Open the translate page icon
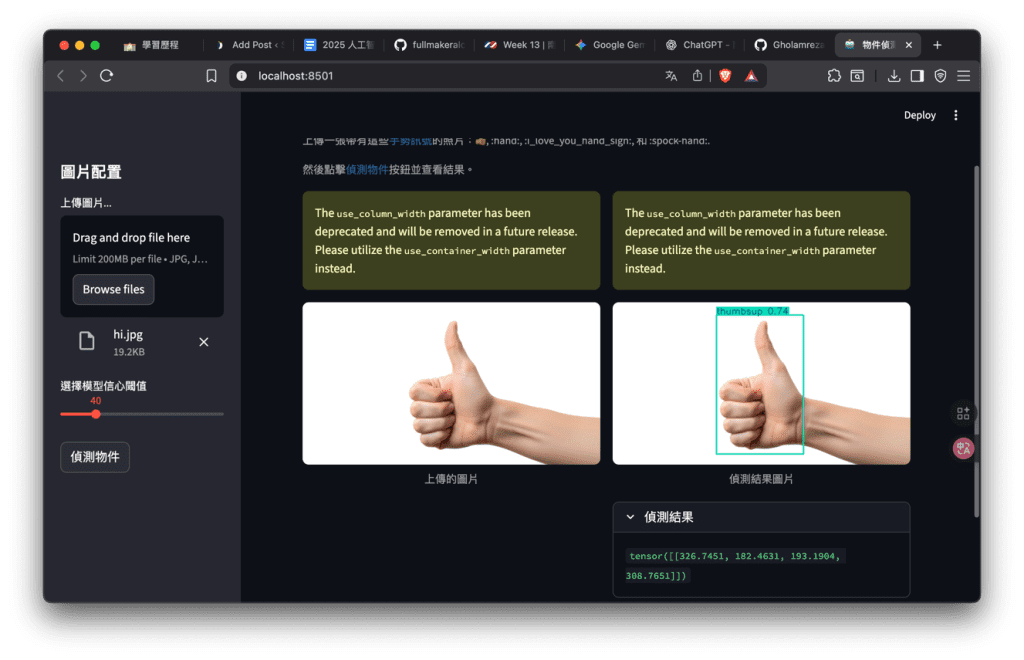The width and height of the screenshot is (1024, 660). 671,76
